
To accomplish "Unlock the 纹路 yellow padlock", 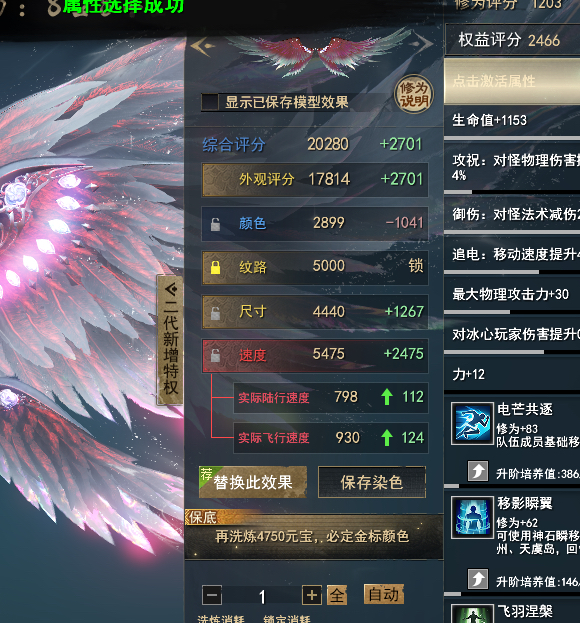I will (215, 267).
